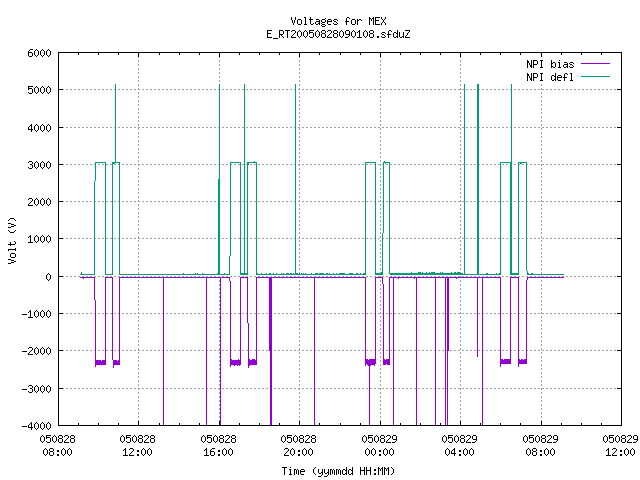Click the green line sample for NPI defl

595,77
